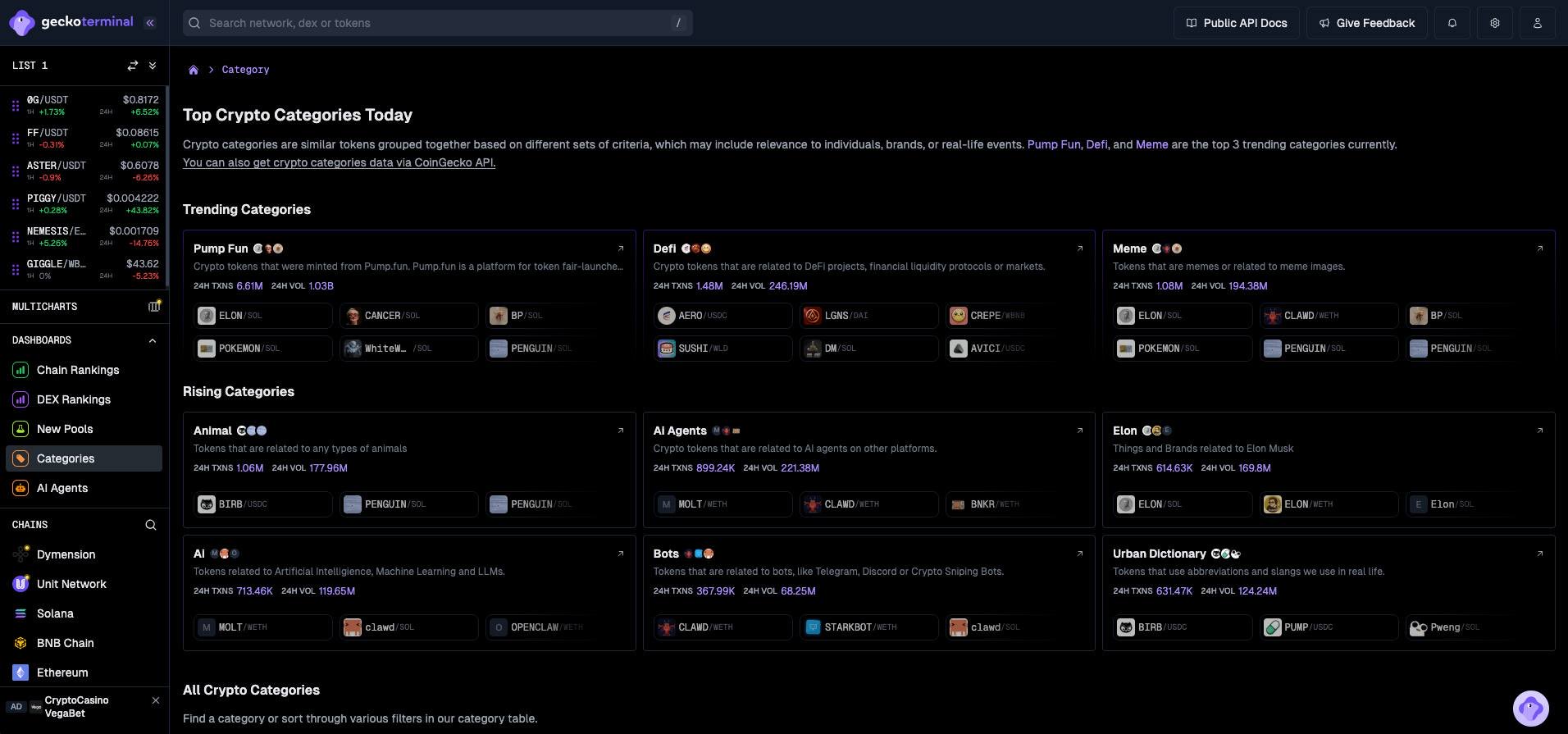Click the floating gecko chat icon
Screen dimensions: 1568x734
pyautogui.click(x=1530, y=707)
